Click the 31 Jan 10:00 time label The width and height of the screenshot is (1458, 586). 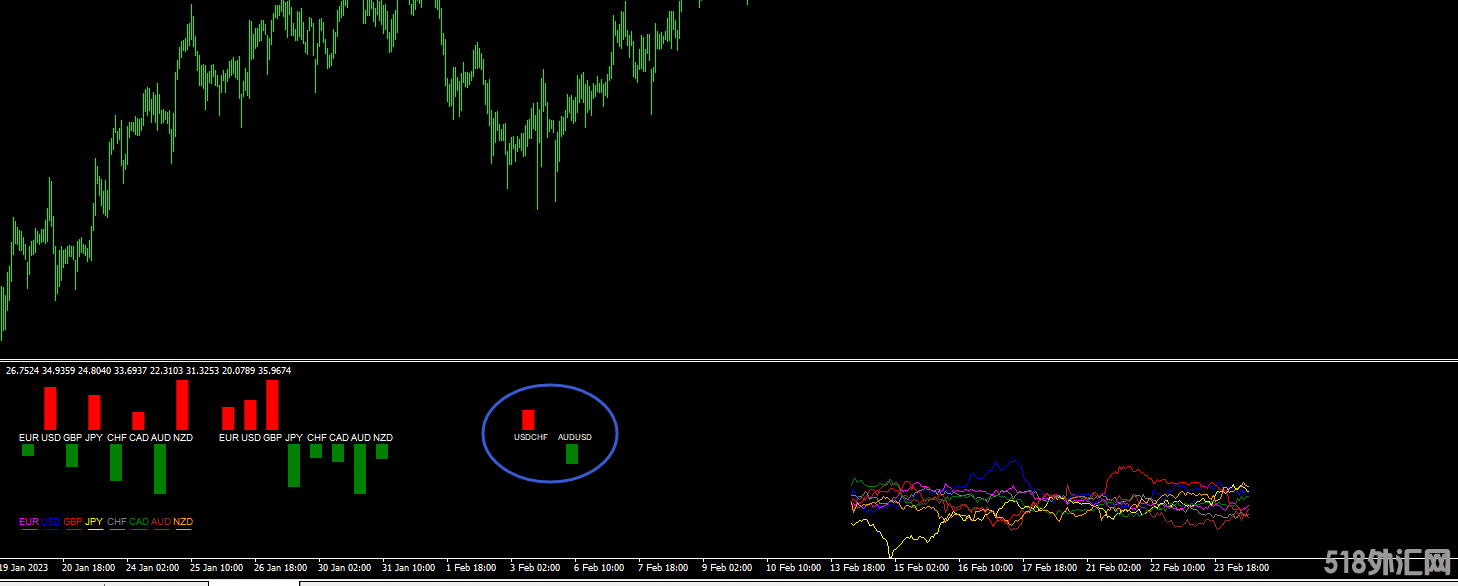[410, 568]
